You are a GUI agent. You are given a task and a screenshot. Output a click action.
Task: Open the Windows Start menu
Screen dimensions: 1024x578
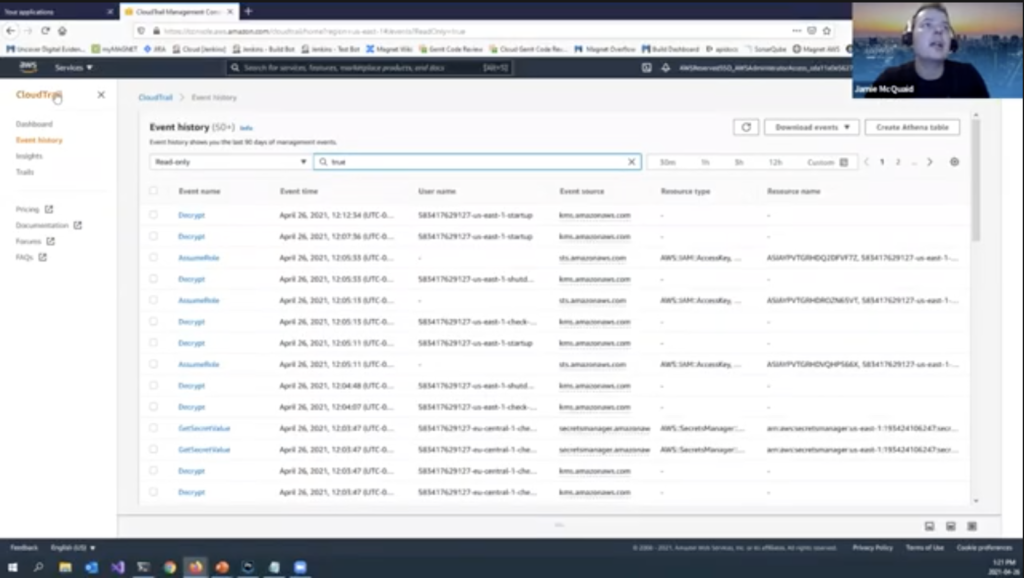(x=12, y=567)
